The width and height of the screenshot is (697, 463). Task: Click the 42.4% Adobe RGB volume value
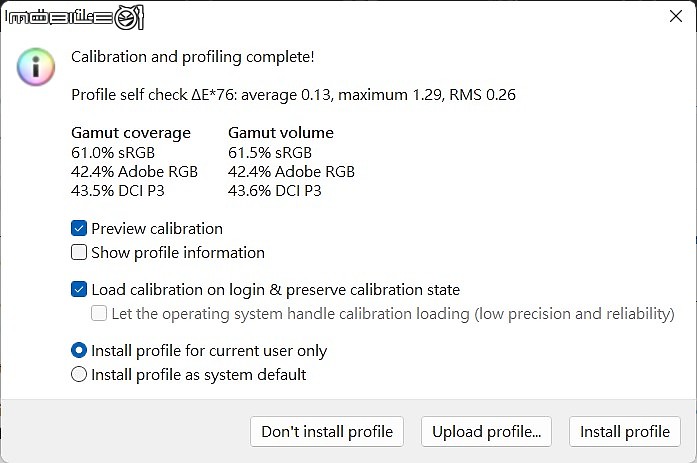pyautogui.click(x=291, y=172)
